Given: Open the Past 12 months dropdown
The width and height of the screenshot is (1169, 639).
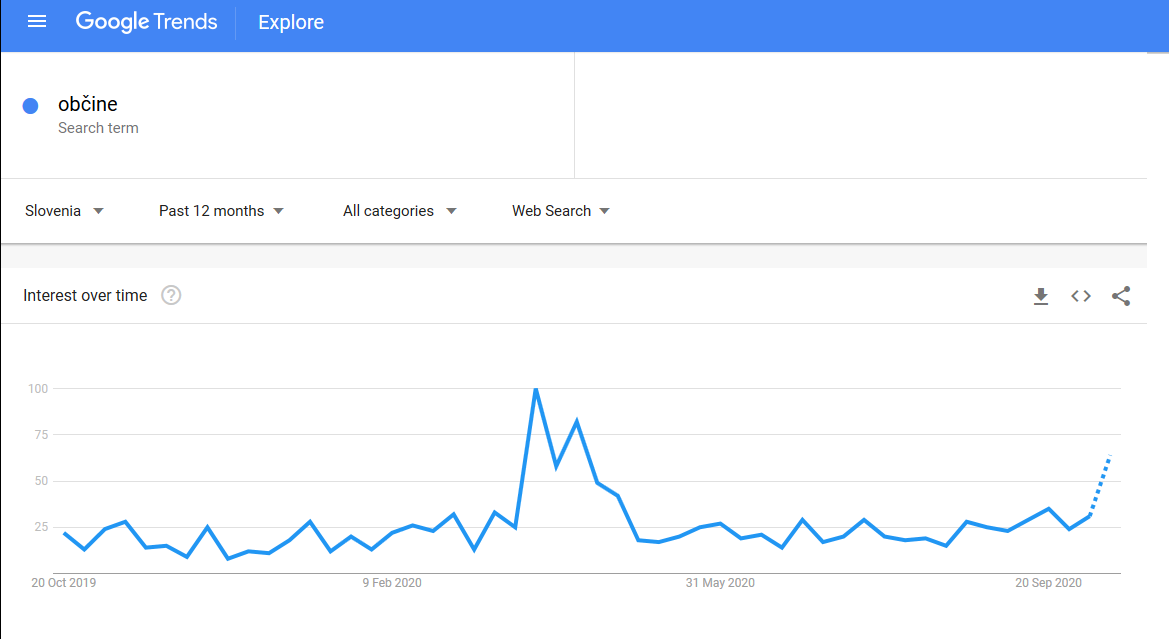Looking at the screenshot, I should coord(221,211).
